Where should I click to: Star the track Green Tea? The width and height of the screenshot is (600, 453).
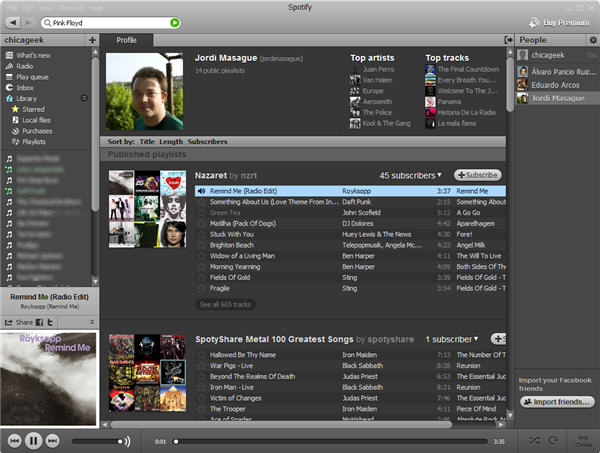point(202,213)
